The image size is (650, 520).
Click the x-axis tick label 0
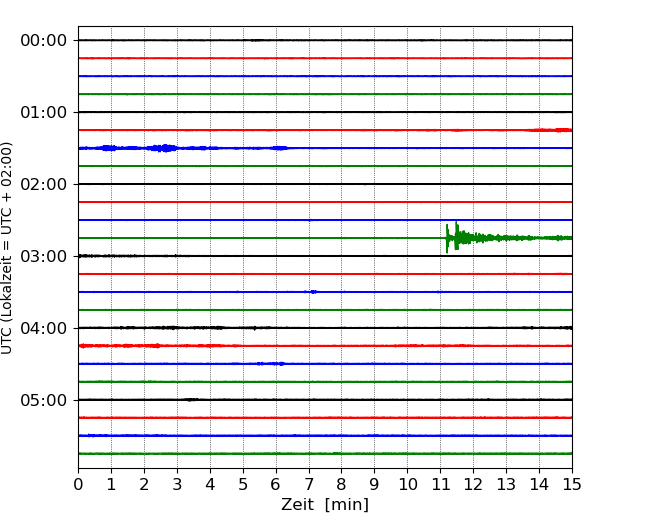(78, 484)
